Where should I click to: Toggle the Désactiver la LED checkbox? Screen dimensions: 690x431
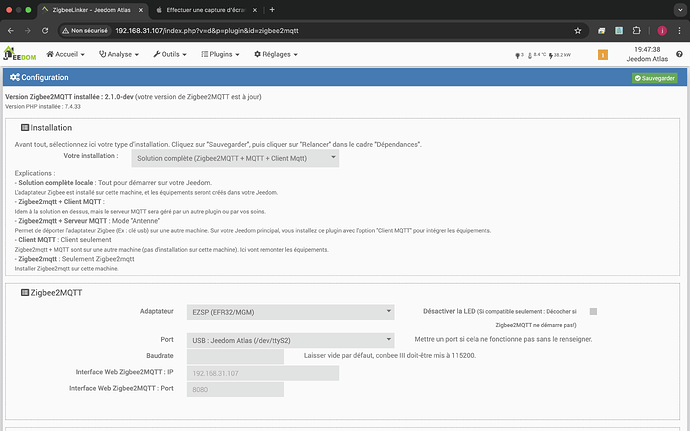[x=593, y=311]
